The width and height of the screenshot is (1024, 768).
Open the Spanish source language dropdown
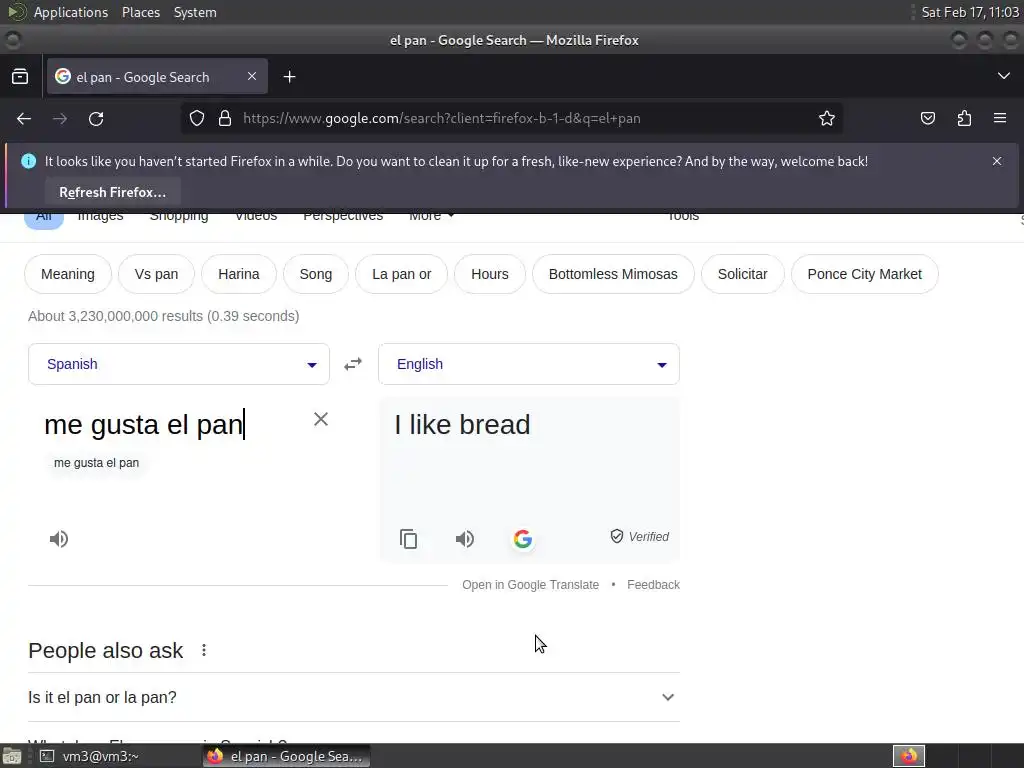click(x=179, y=364)
